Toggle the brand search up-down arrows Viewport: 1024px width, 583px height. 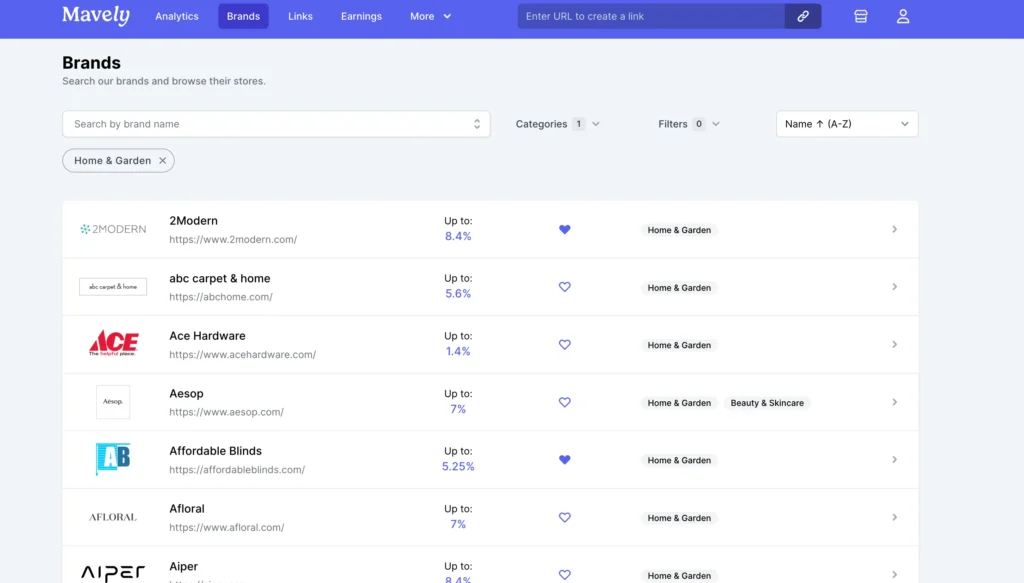coord(477,124)
